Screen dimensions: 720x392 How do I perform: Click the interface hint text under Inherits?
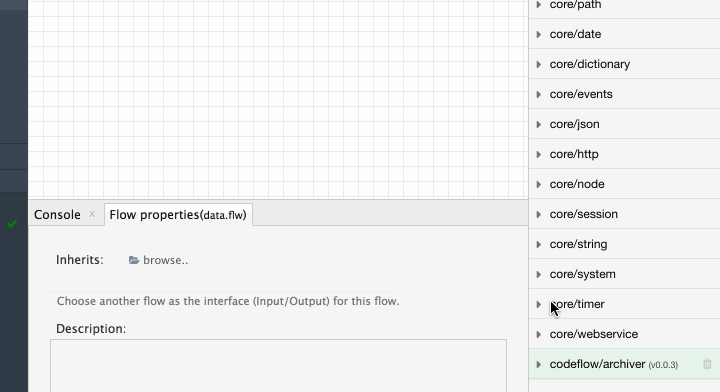pyautogui.click(x=228, y=302)
